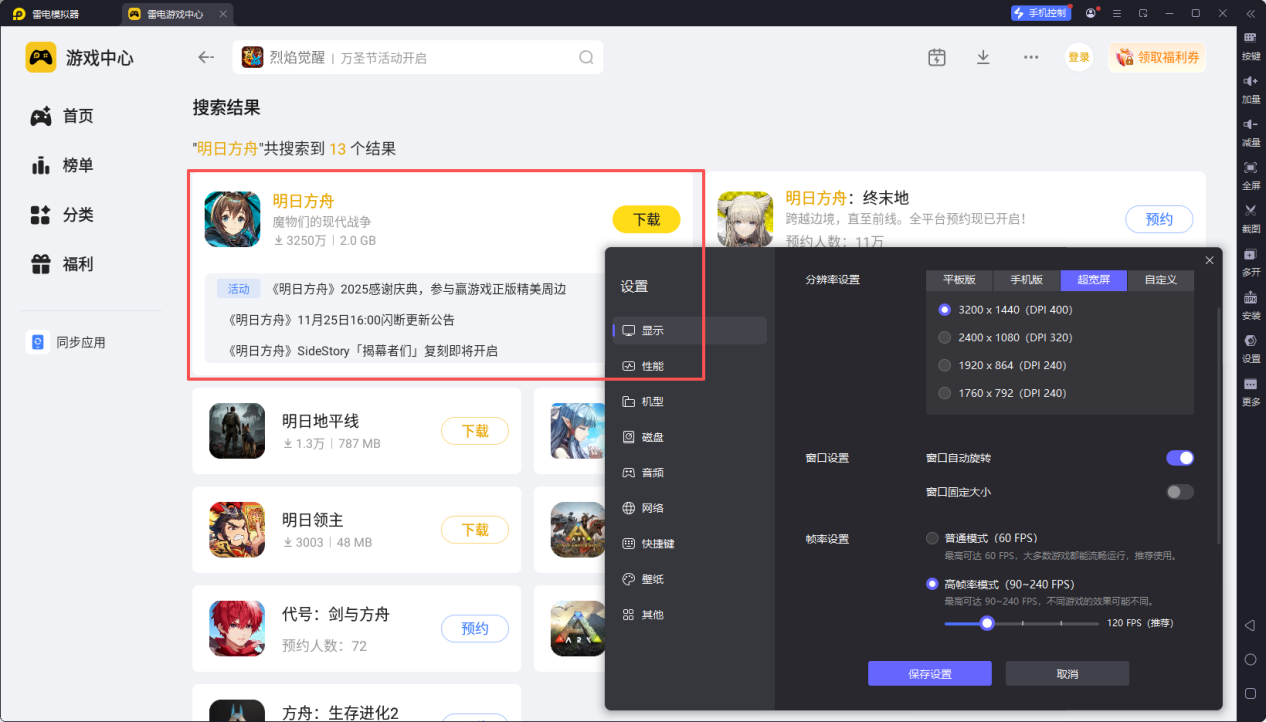Download 明日方舟 from the search results
The height and width of the screenshot is (722, 1266).
pyautogui.click(x=646, y=219)
